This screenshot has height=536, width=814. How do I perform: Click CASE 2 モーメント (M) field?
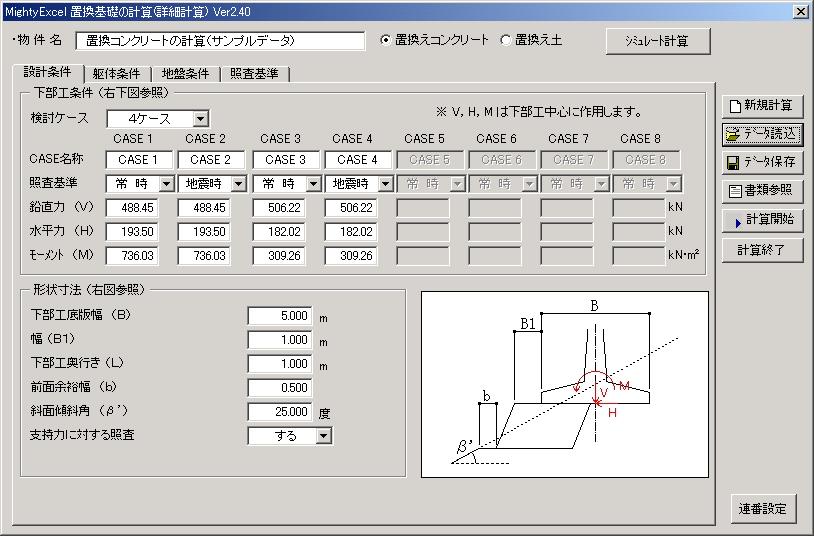204,256
